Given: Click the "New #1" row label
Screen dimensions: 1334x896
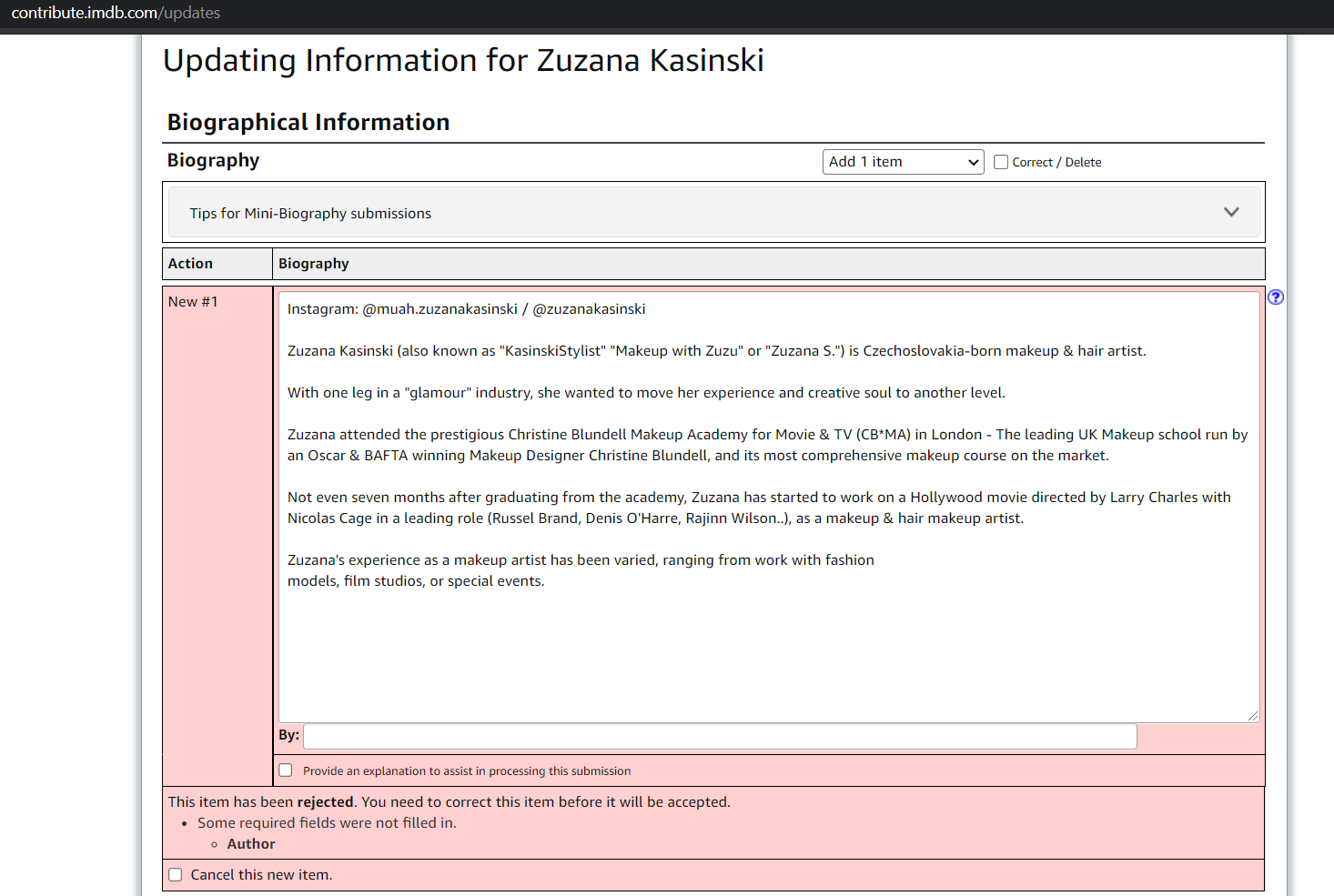Looking at the screenshot, I should [193, 302].
